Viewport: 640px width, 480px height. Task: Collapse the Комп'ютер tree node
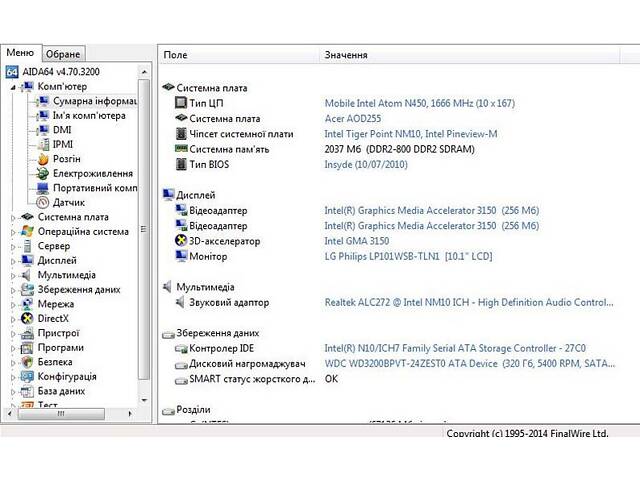pyautogui.click(x=13, y=87)
